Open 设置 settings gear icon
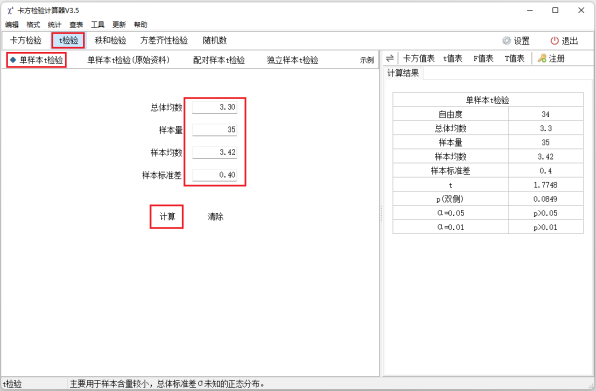 [506, 41]
